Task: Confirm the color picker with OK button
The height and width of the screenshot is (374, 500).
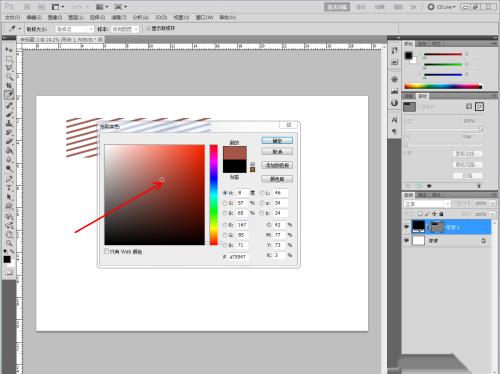Action: click(x=277, y=141)
